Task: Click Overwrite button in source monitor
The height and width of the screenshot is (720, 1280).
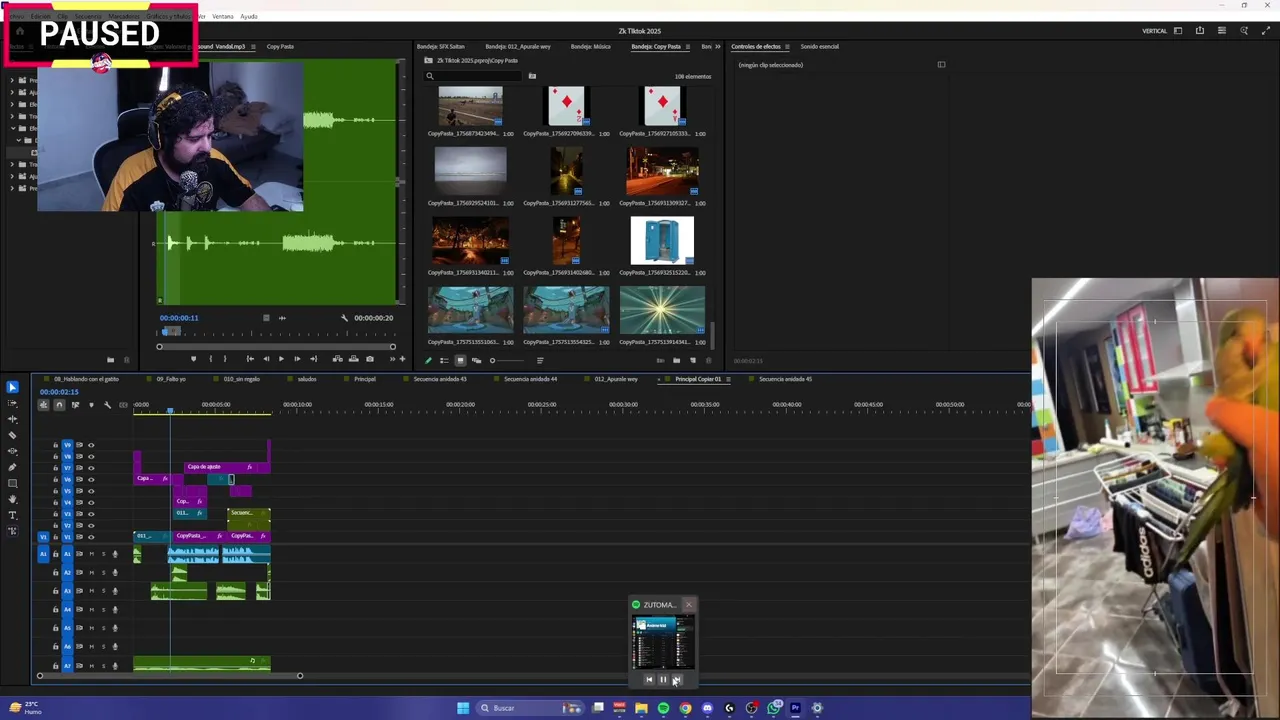Action: (353, 359)
